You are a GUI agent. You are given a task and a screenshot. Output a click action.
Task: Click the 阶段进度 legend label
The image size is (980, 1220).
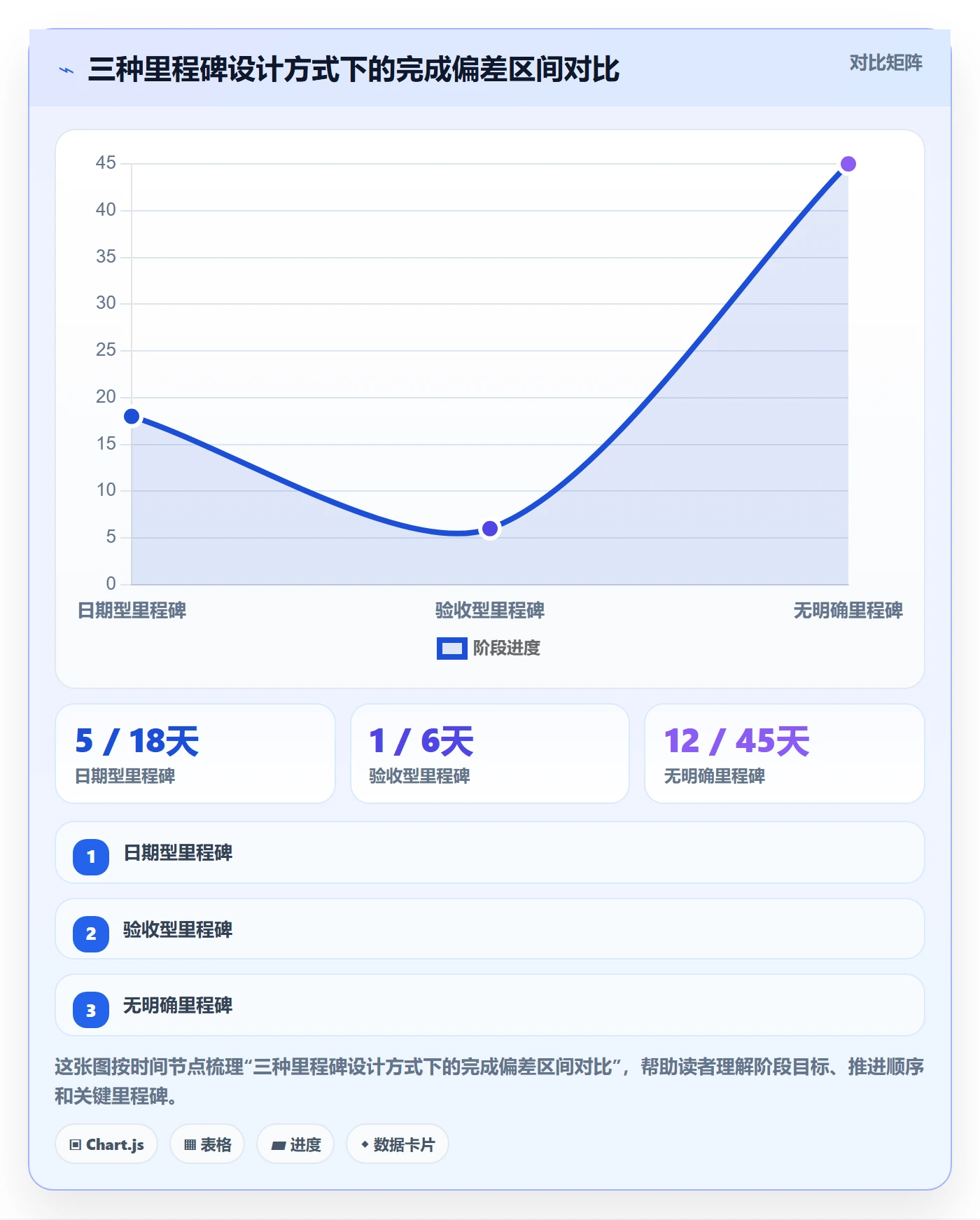tap(507, 649)
